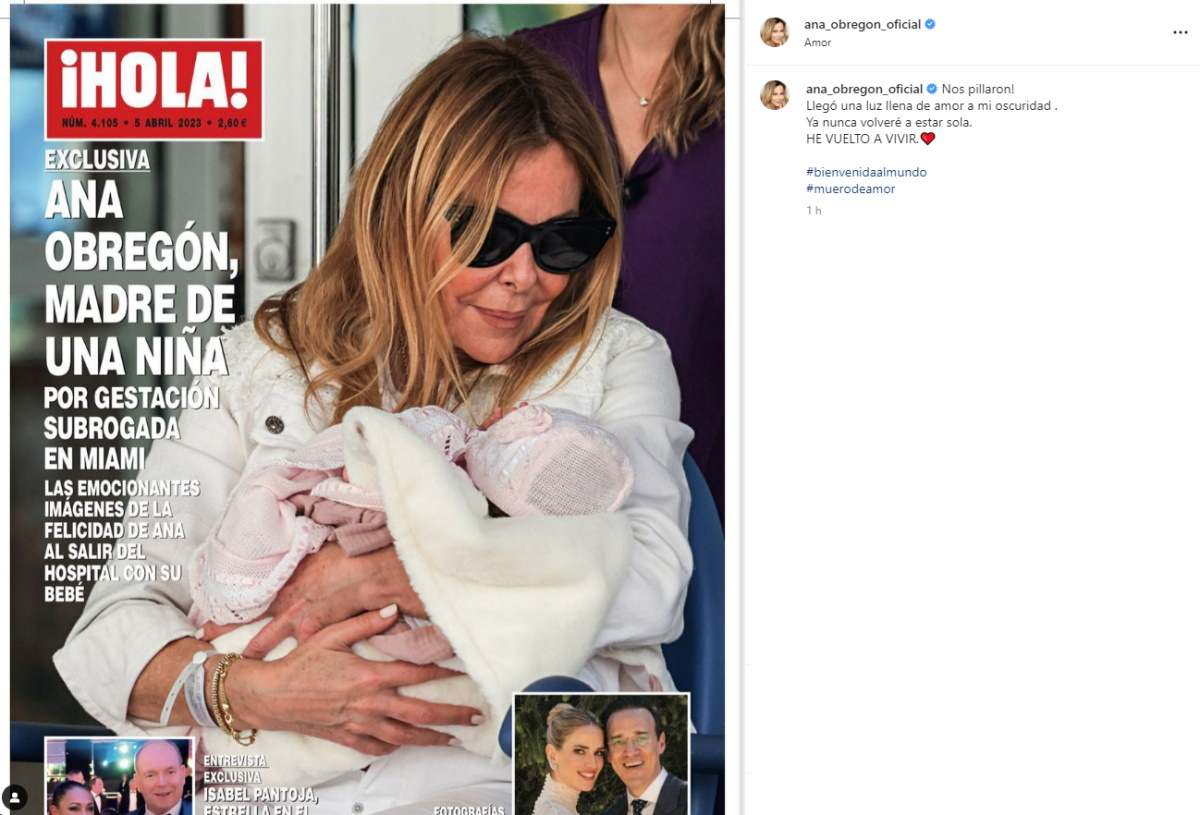Show tagged people icon on the photo
Screen dimensions: 1200x815
14,797
